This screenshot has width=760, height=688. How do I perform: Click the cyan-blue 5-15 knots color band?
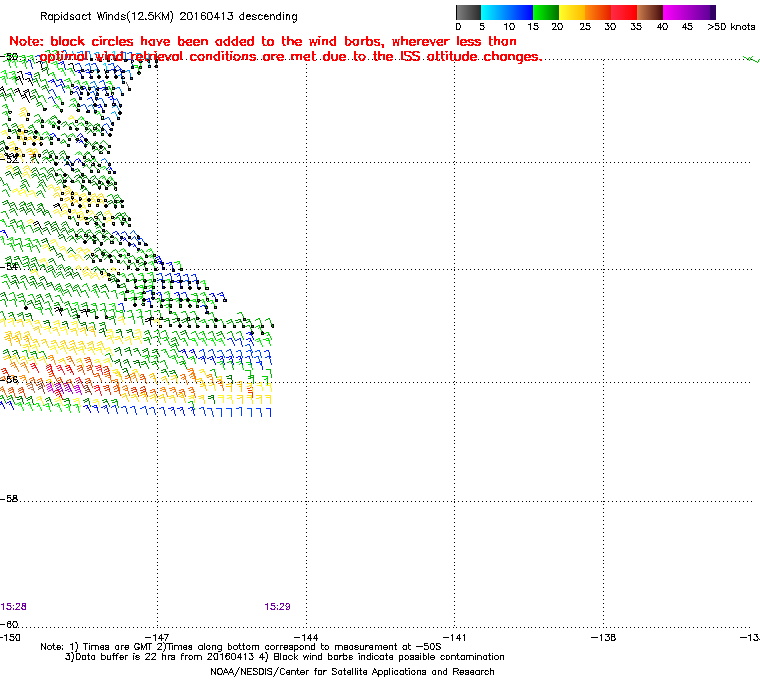point(507,13)
